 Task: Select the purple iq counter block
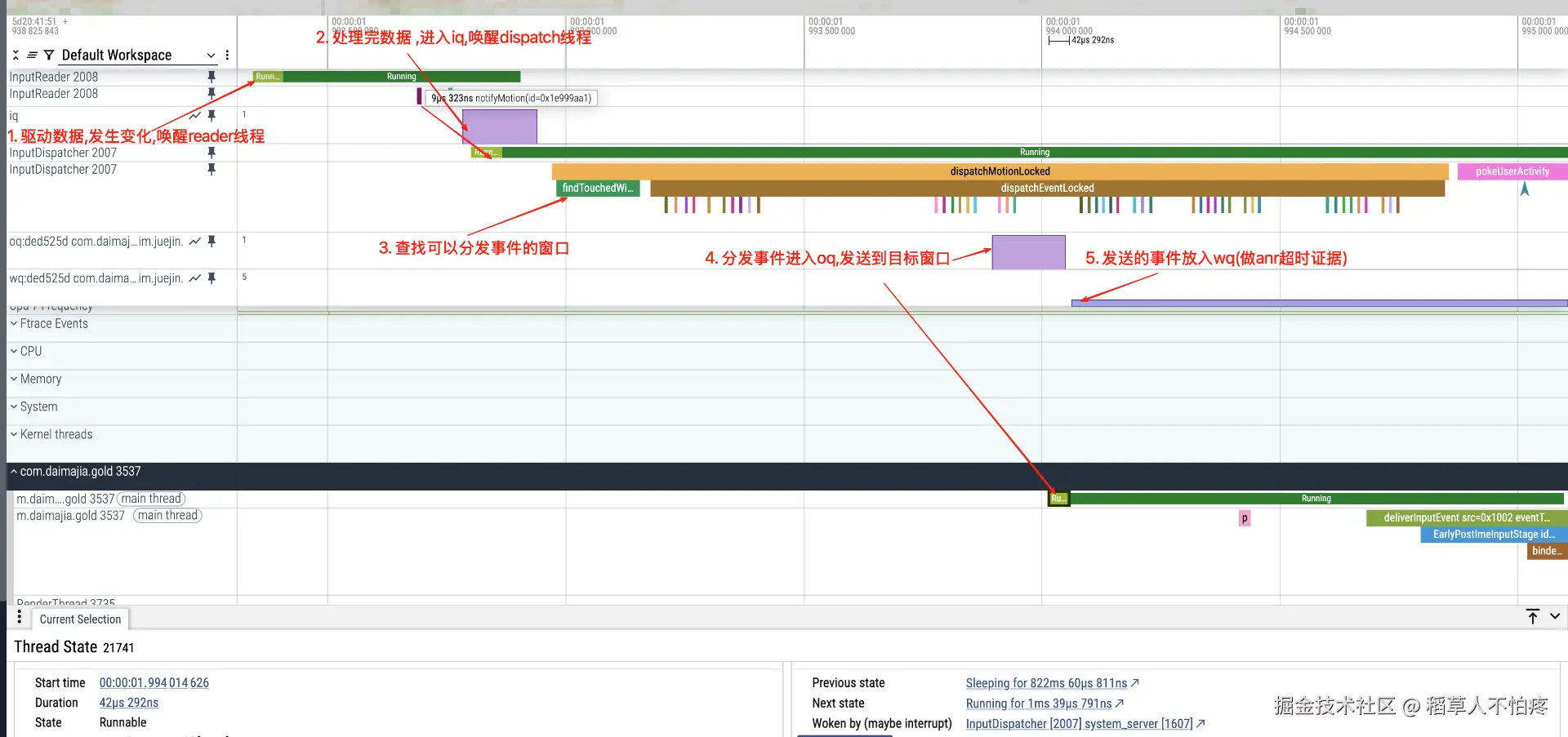click(500, 127)
